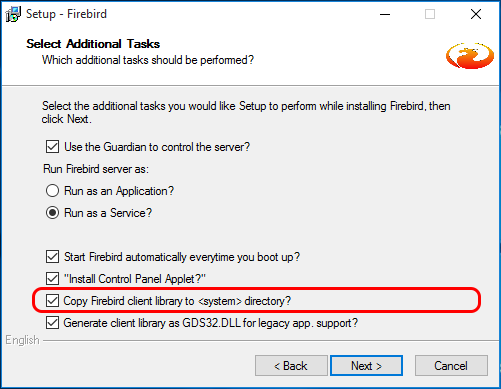Minimize the Setup - Firebird window
This screenshot has width=501, height=389.
(385, 14)
